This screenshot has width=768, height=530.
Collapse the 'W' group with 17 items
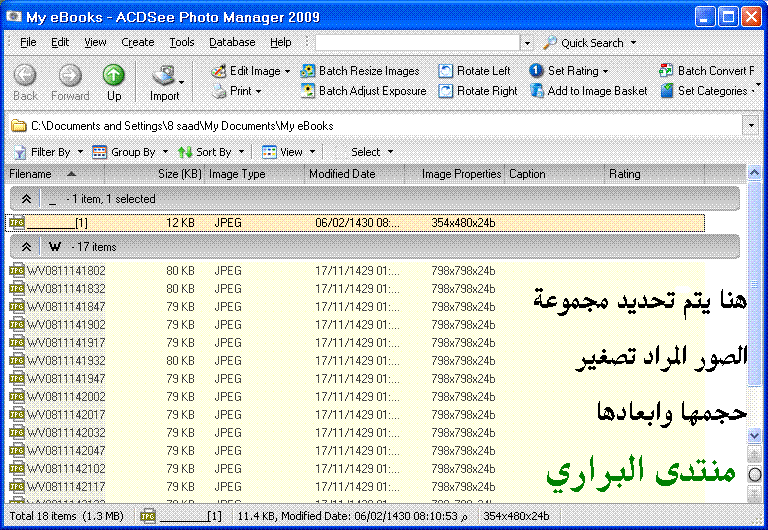coord(26,247)
